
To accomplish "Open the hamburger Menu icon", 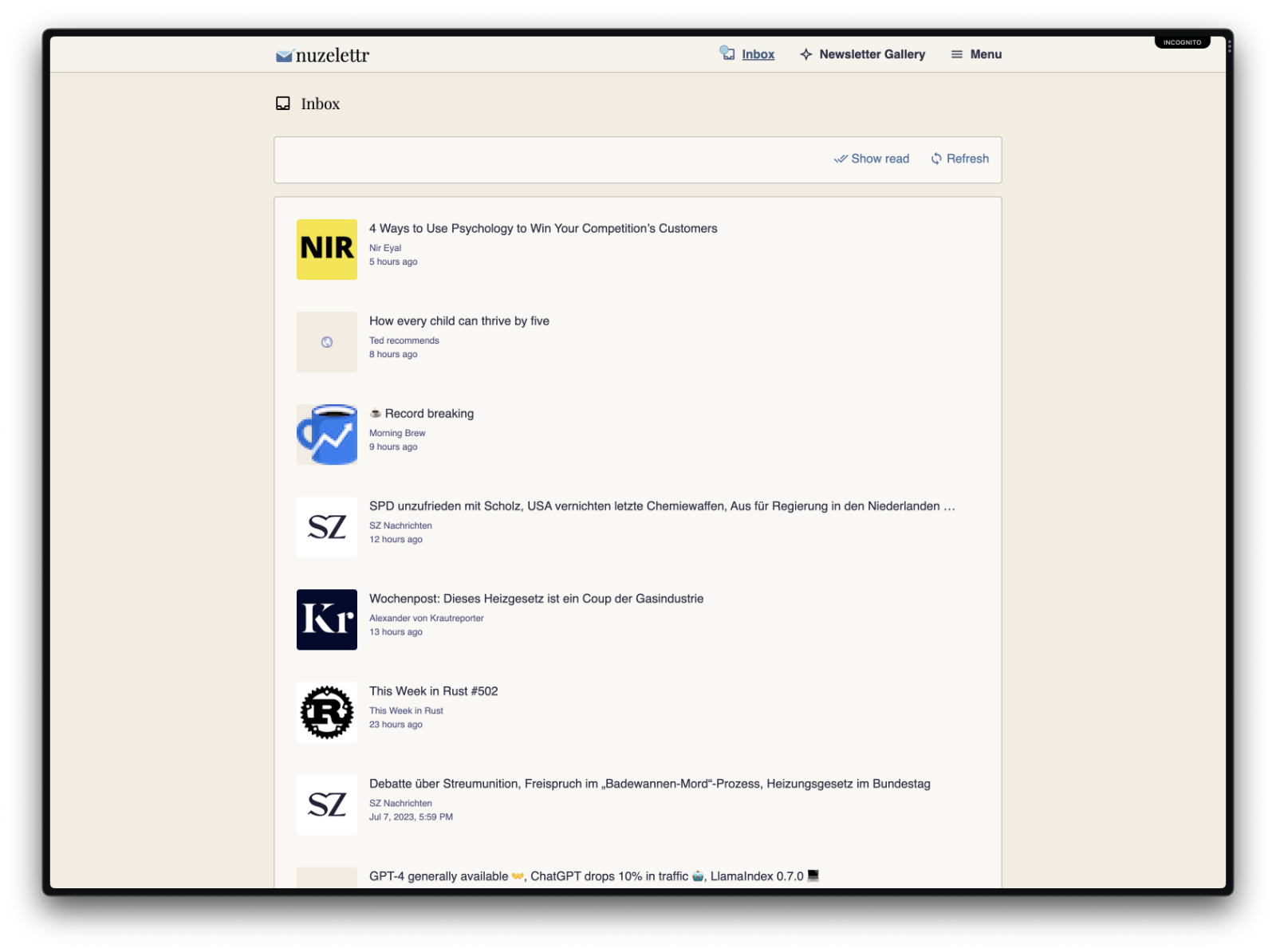I will point(955,54).
